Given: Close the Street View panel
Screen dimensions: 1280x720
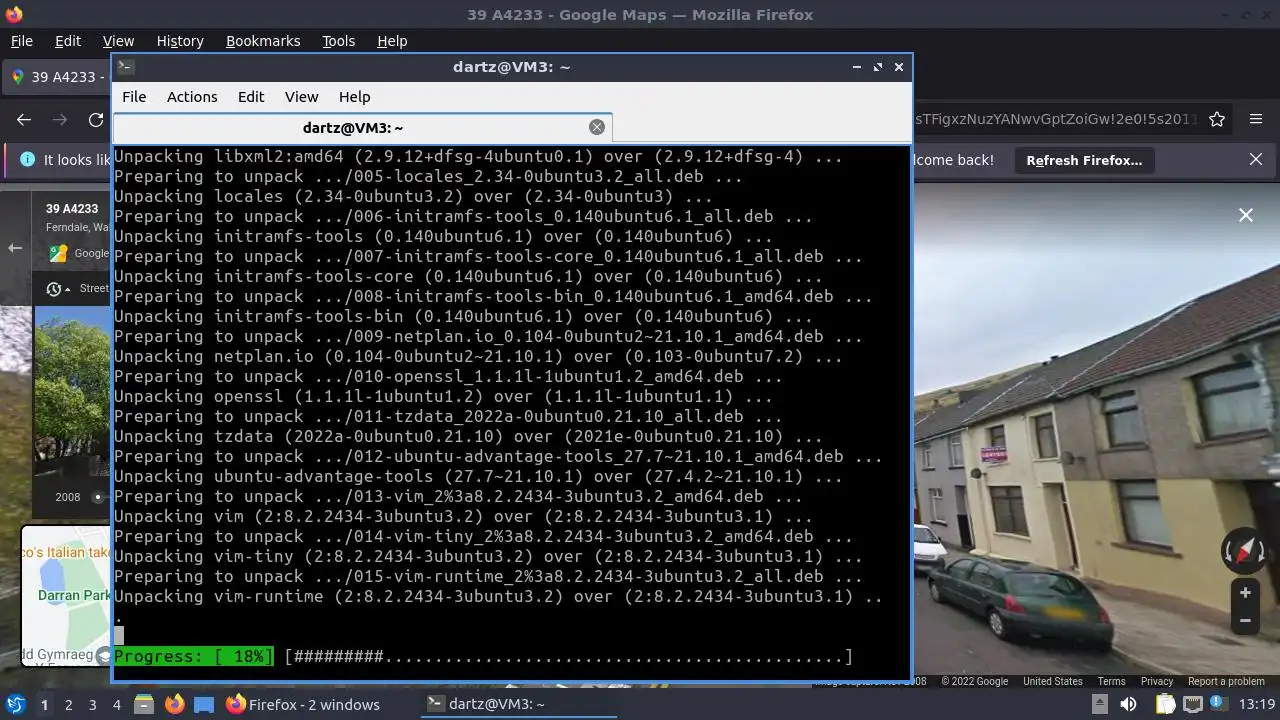Looking at the screenshot, I should pos(1246,215).
